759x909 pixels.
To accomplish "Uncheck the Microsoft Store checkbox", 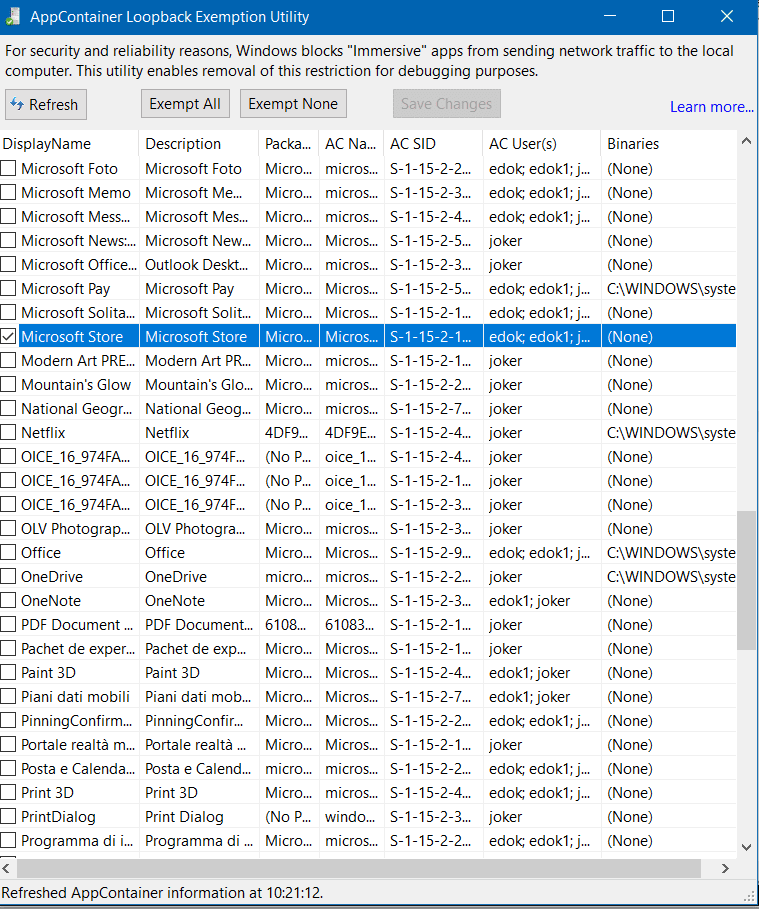I will coord(8,337).
